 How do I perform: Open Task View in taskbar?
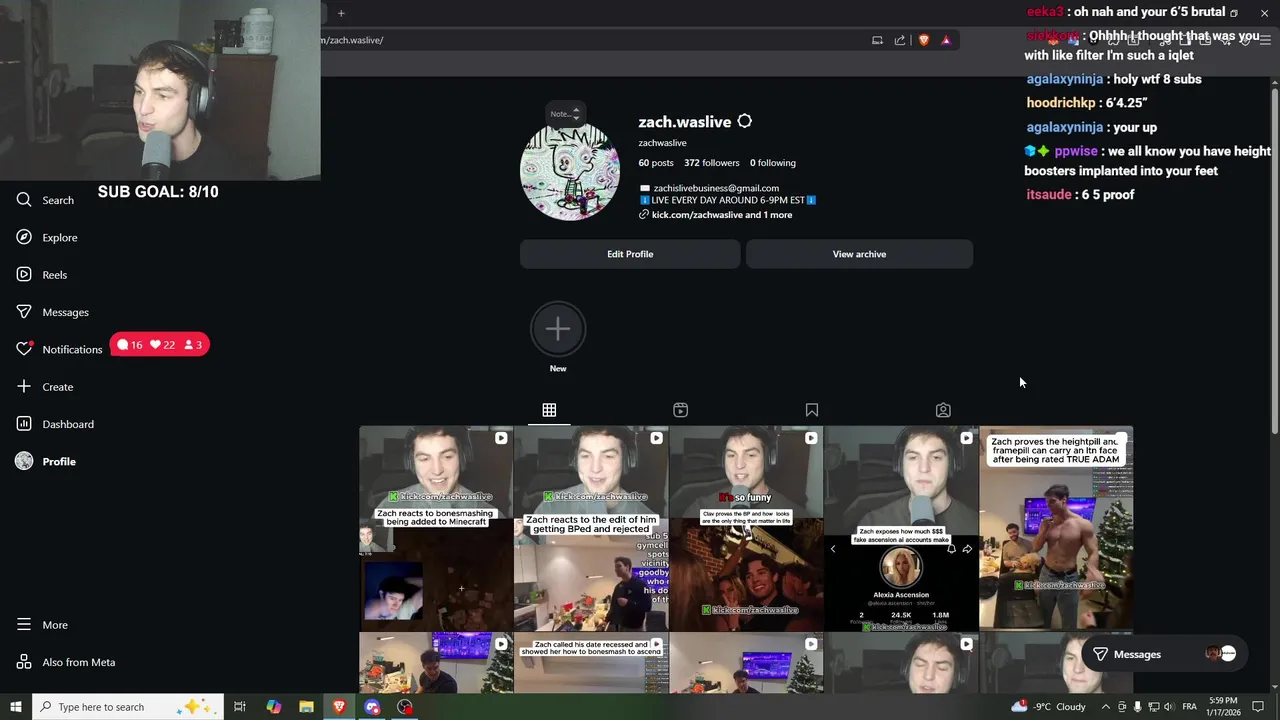(240, 707)
